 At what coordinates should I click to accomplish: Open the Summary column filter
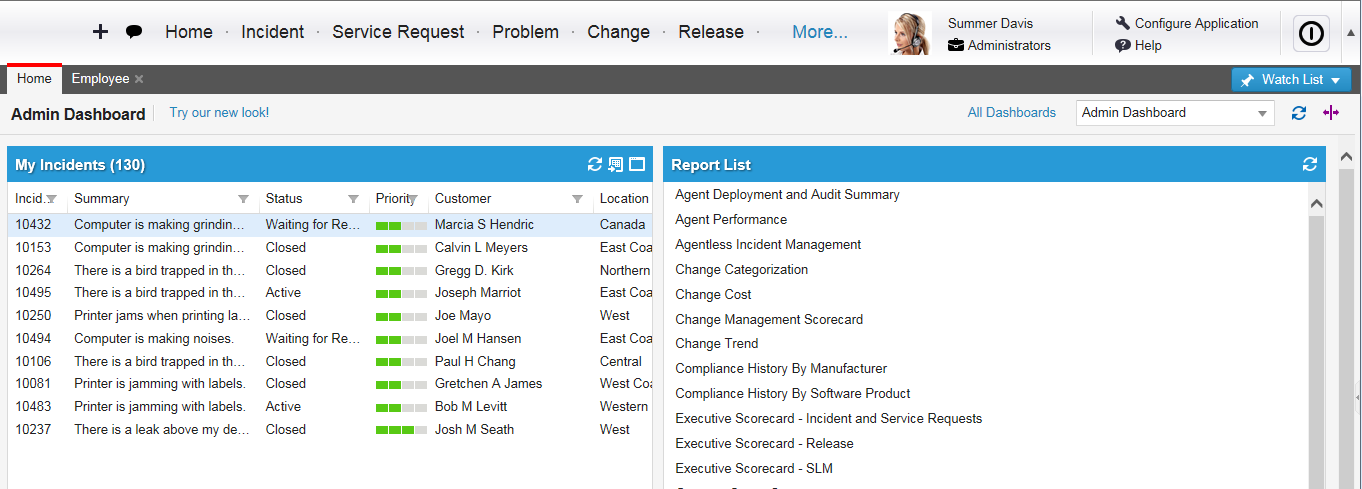tap(243, 199)
